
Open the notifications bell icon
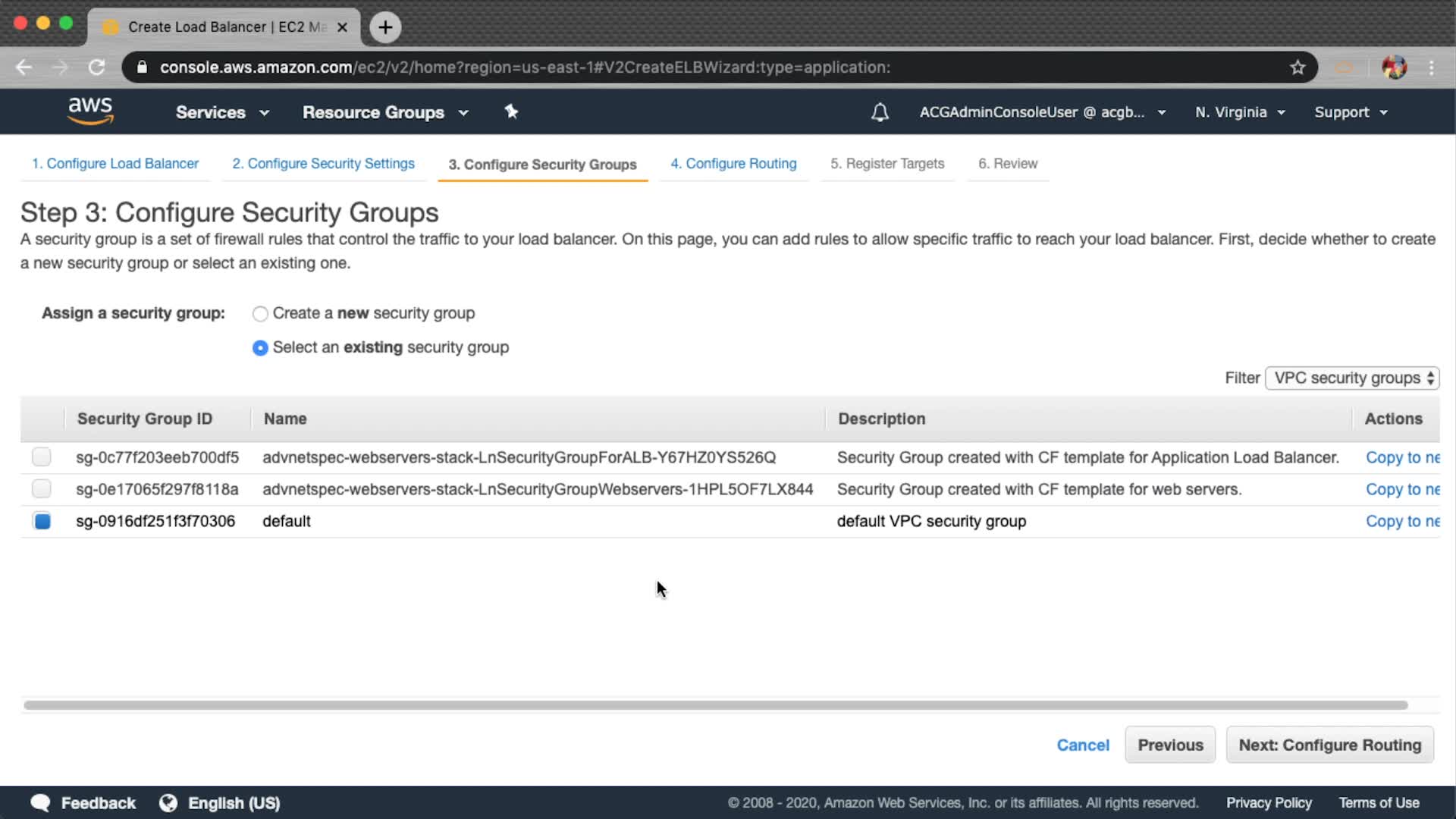click(880, 112)
